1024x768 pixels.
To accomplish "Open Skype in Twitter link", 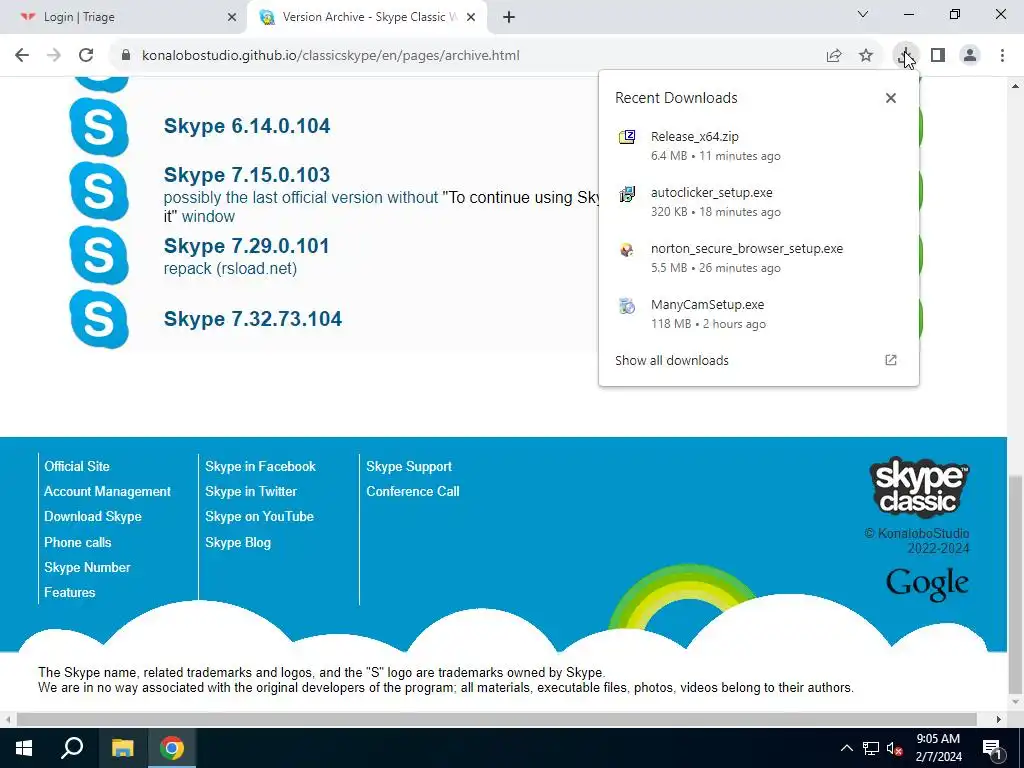I will pyautogui.click(x=251, y=491).
